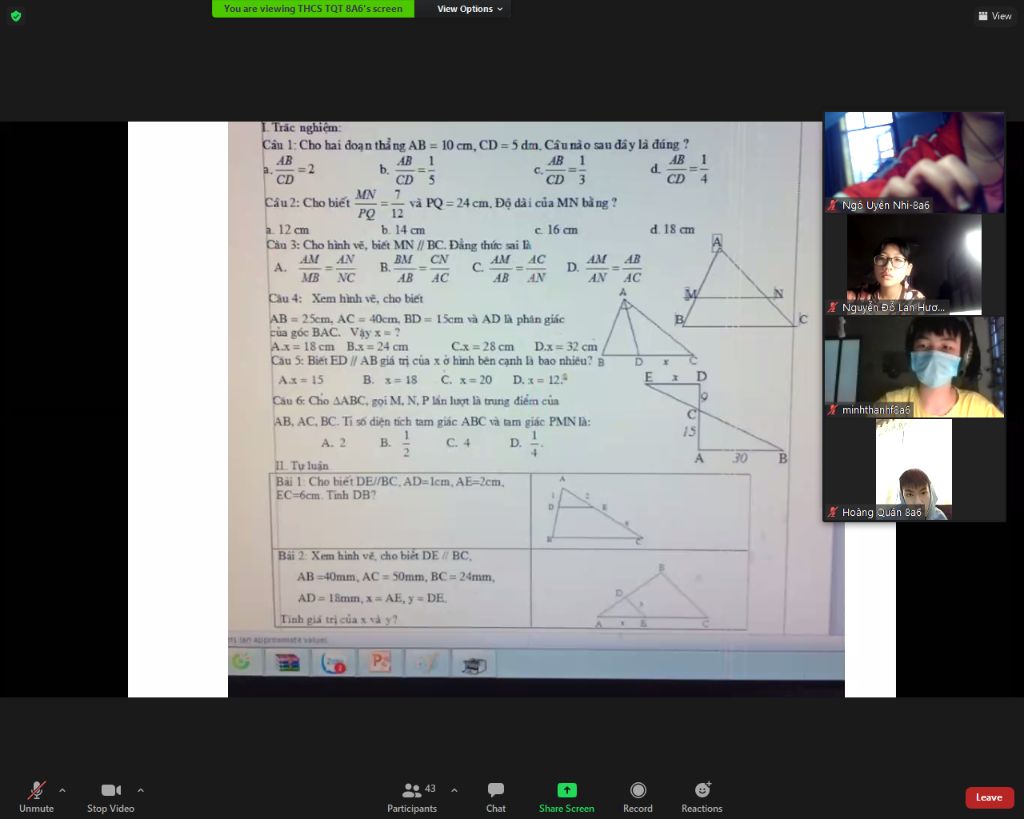
Task: Click the PowerPoint icon in shared taskbar
Action: pos(380,662)
